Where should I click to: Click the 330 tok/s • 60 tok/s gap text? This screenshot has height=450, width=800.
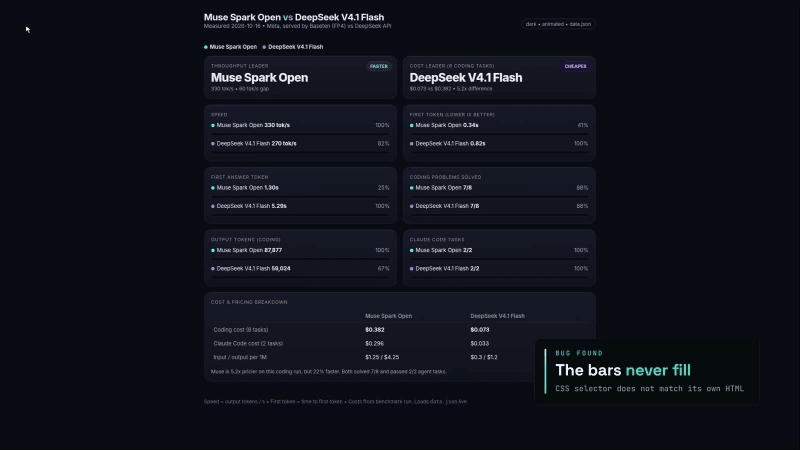click(x=240, y=89)
